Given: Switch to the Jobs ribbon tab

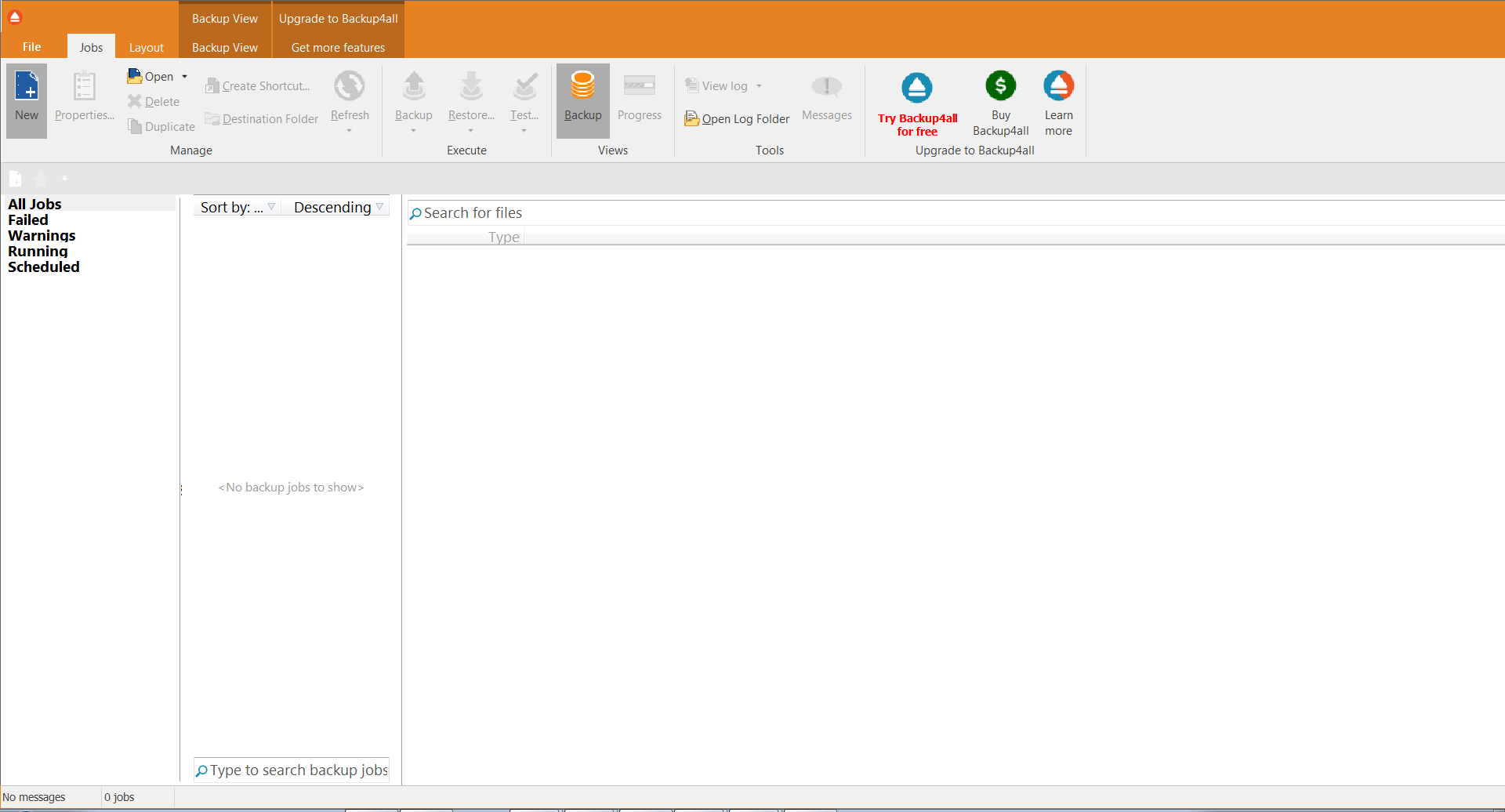Looking at the screenshot, I should [91, 47].
